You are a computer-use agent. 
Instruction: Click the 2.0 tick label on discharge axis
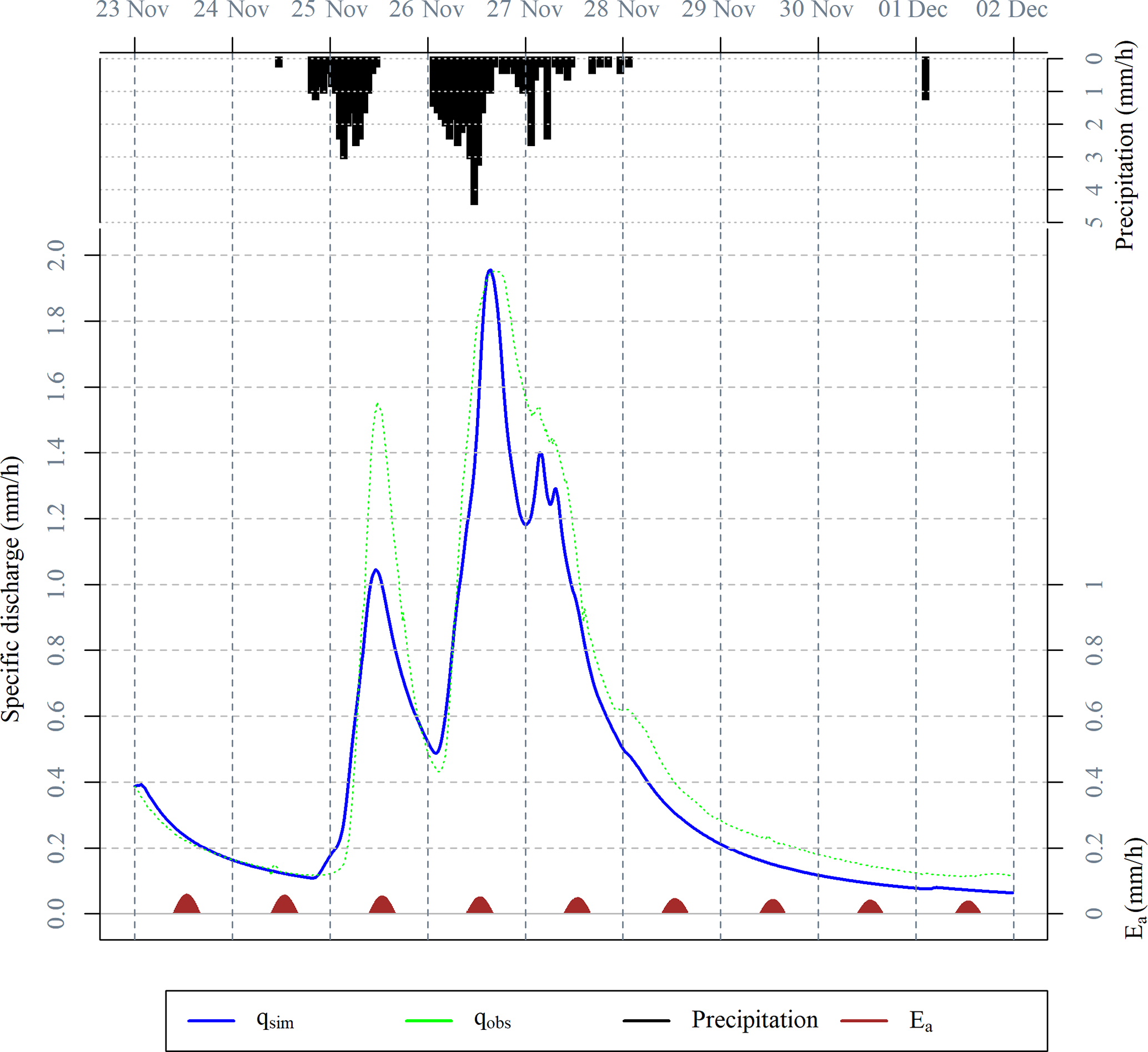pyautogui.click(x=57, y=255)
